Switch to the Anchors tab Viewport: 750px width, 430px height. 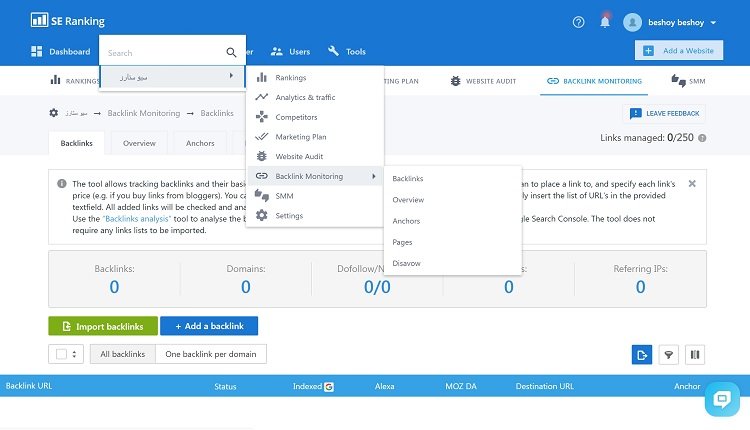coord(200,143)
